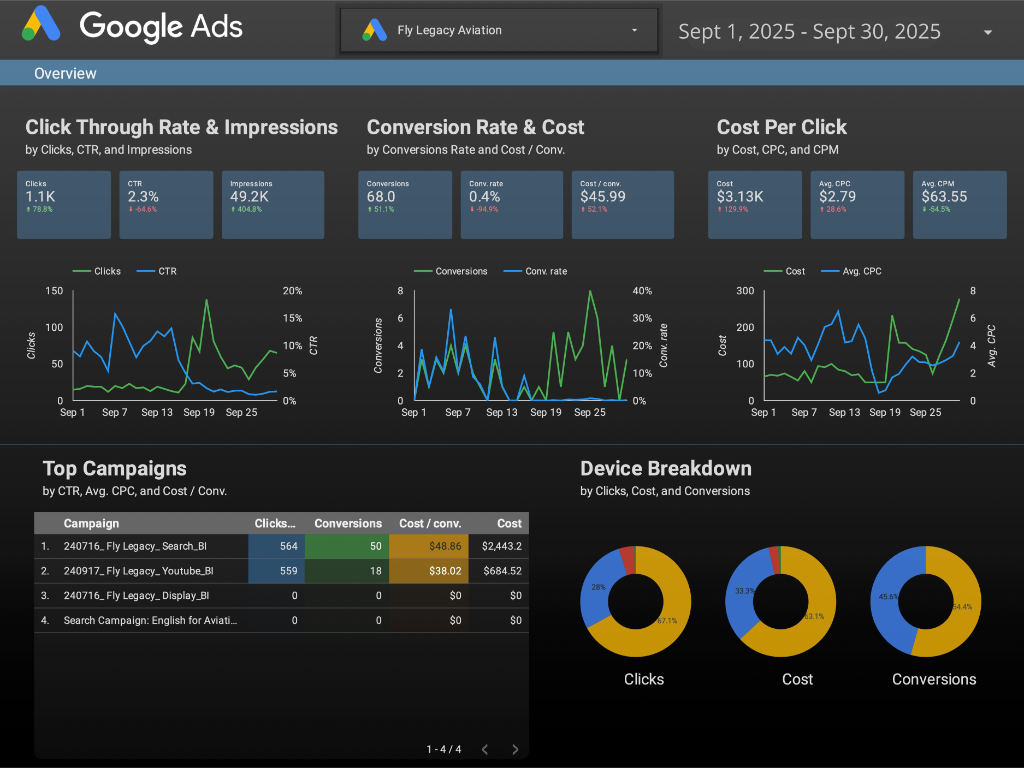1024x768 pixels.
Task: Select the Cost / conv. $45.99 scorecard
Action: (622, 204)
